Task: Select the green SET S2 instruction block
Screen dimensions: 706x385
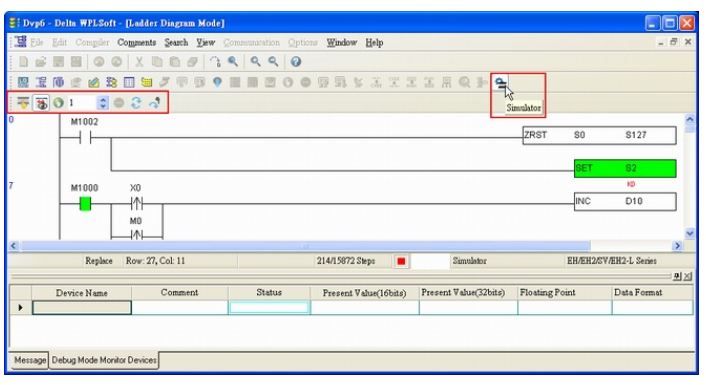Action: (625, 168)
